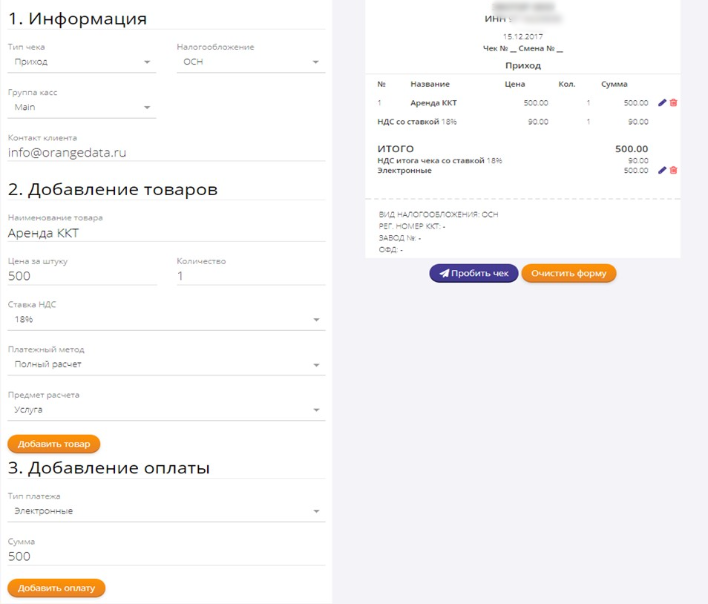Delete the Электронные payment with trash icon
This screenshot has height=604, width=708.
pyautogui.click(x=673, y=170)
